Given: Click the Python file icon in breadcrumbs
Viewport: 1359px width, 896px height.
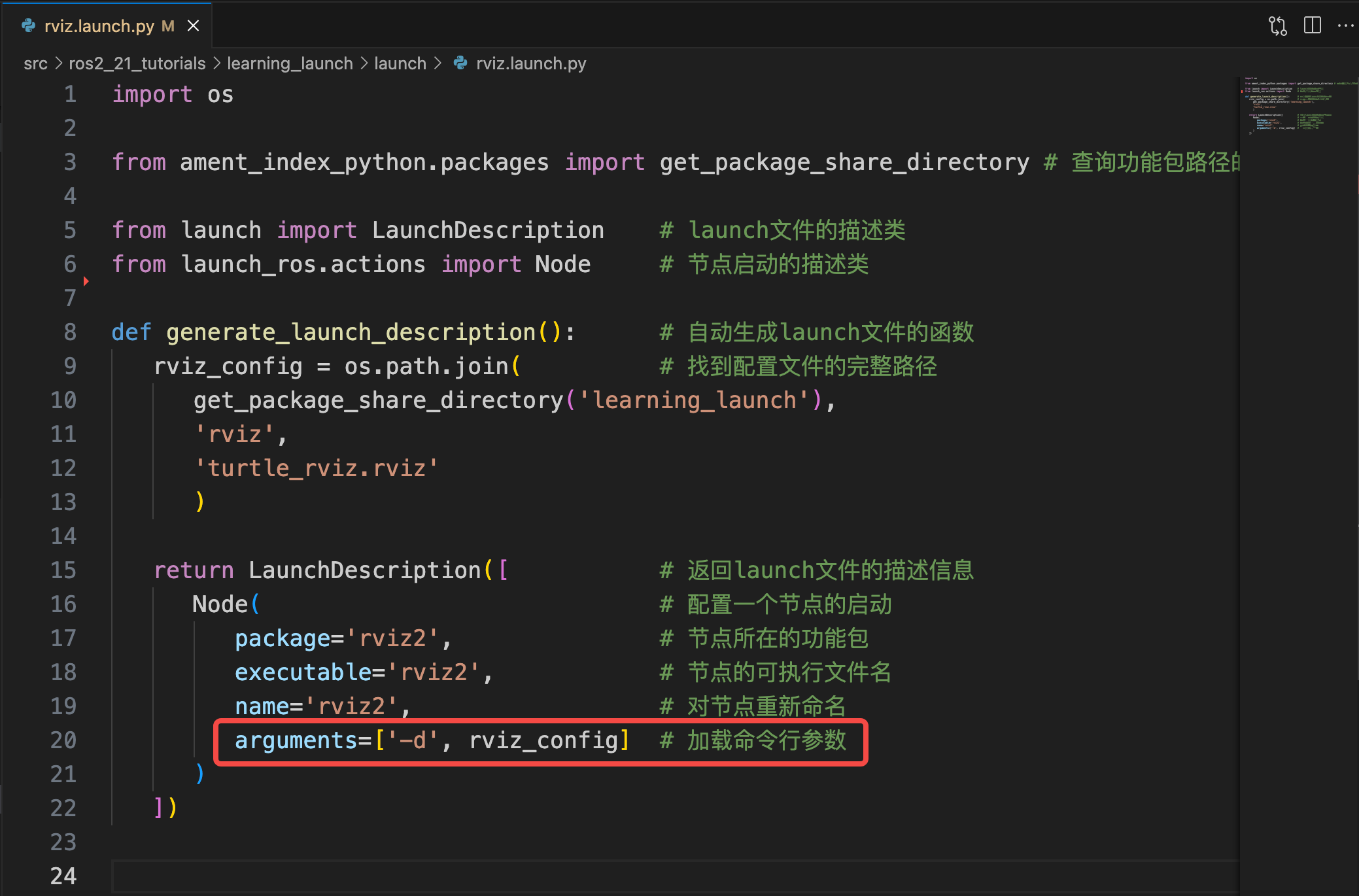Looking at the screenshot, I should (x=460, y=63).
